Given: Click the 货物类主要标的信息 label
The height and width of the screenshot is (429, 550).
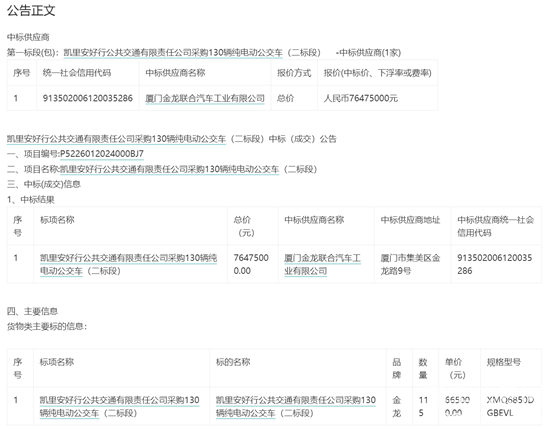Looking at the screenshot, I should point(46,327).
